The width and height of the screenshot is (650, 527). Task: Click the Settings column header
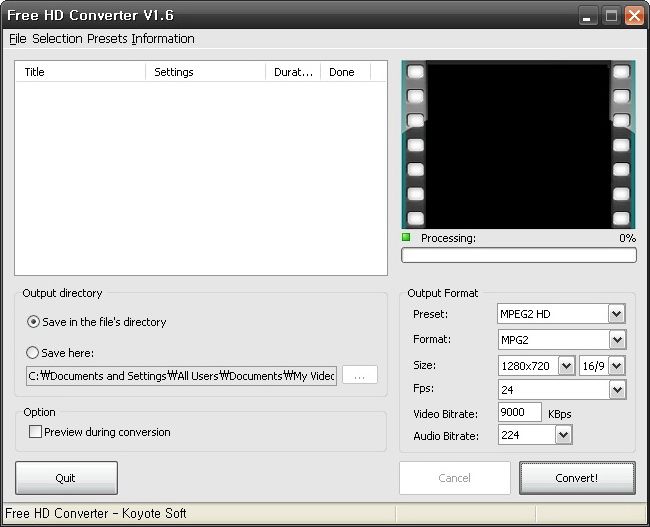click(x=206, y=72)
